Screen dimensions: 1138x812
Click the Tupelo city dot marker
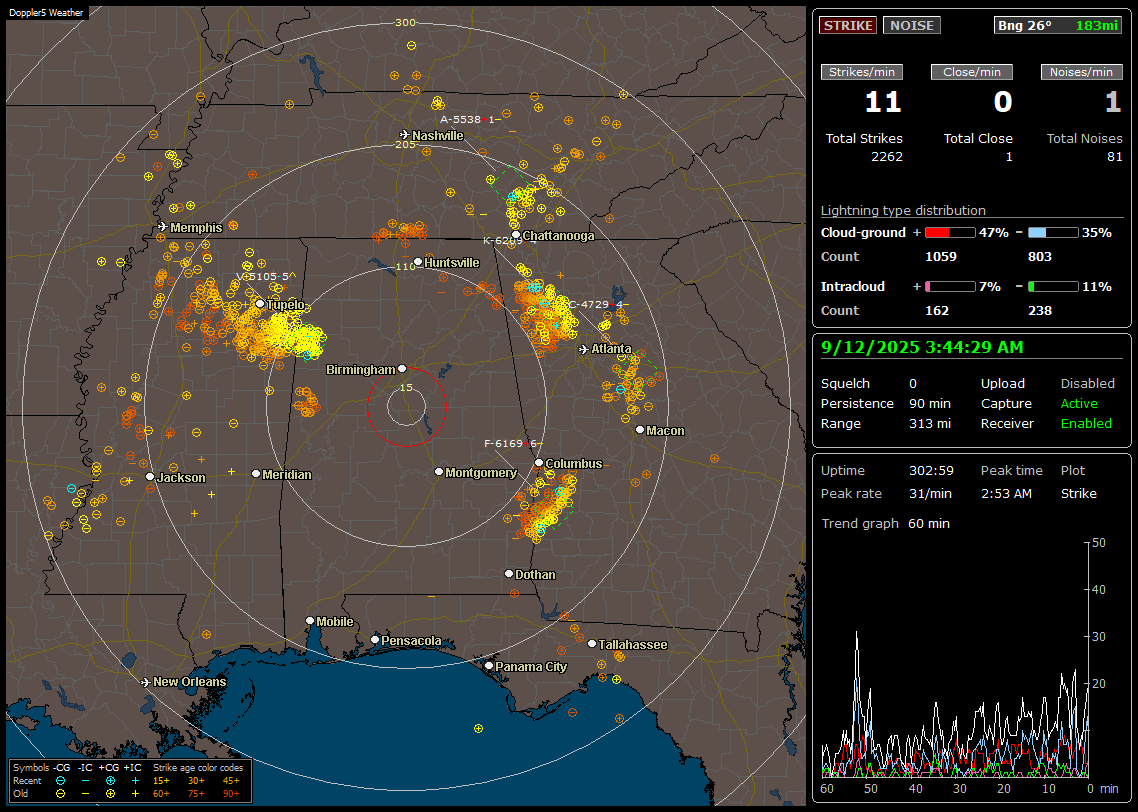[x=260, y=304]
